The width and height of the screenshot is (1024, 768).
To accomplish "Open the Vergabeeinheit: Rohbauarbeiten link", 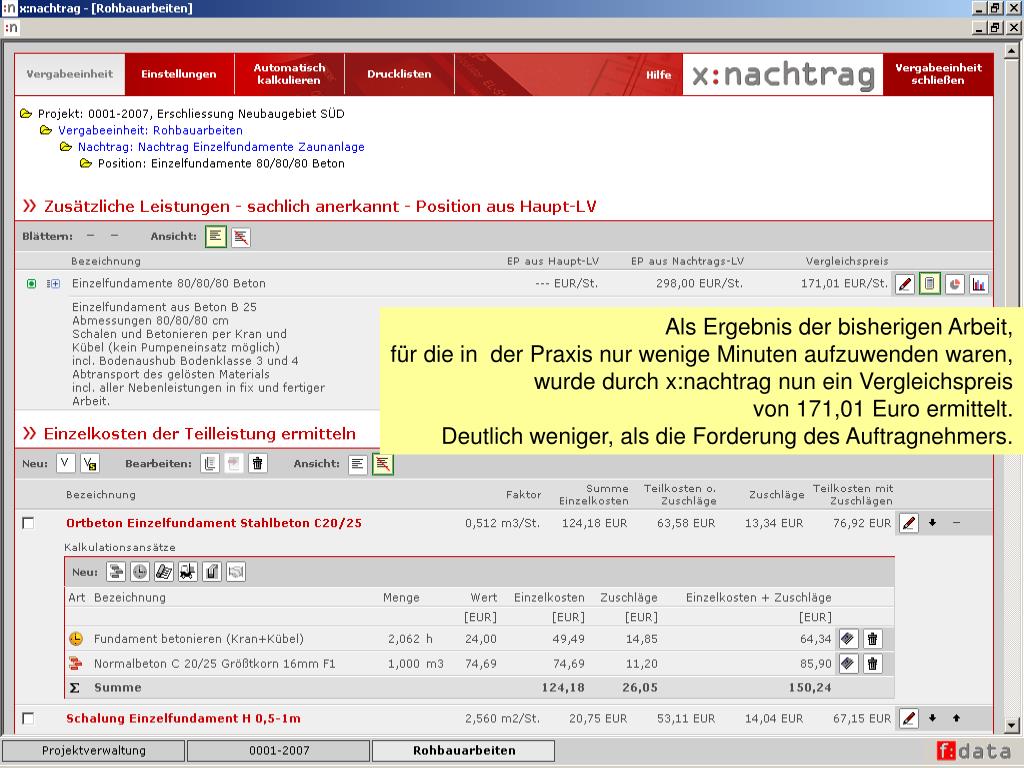I will point(150,131).
